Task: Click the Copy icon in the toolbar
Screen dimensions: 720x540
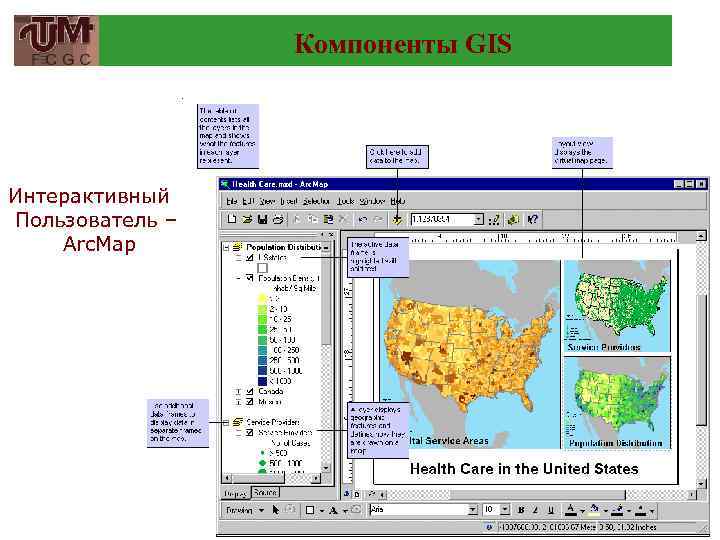Action: 312,219
